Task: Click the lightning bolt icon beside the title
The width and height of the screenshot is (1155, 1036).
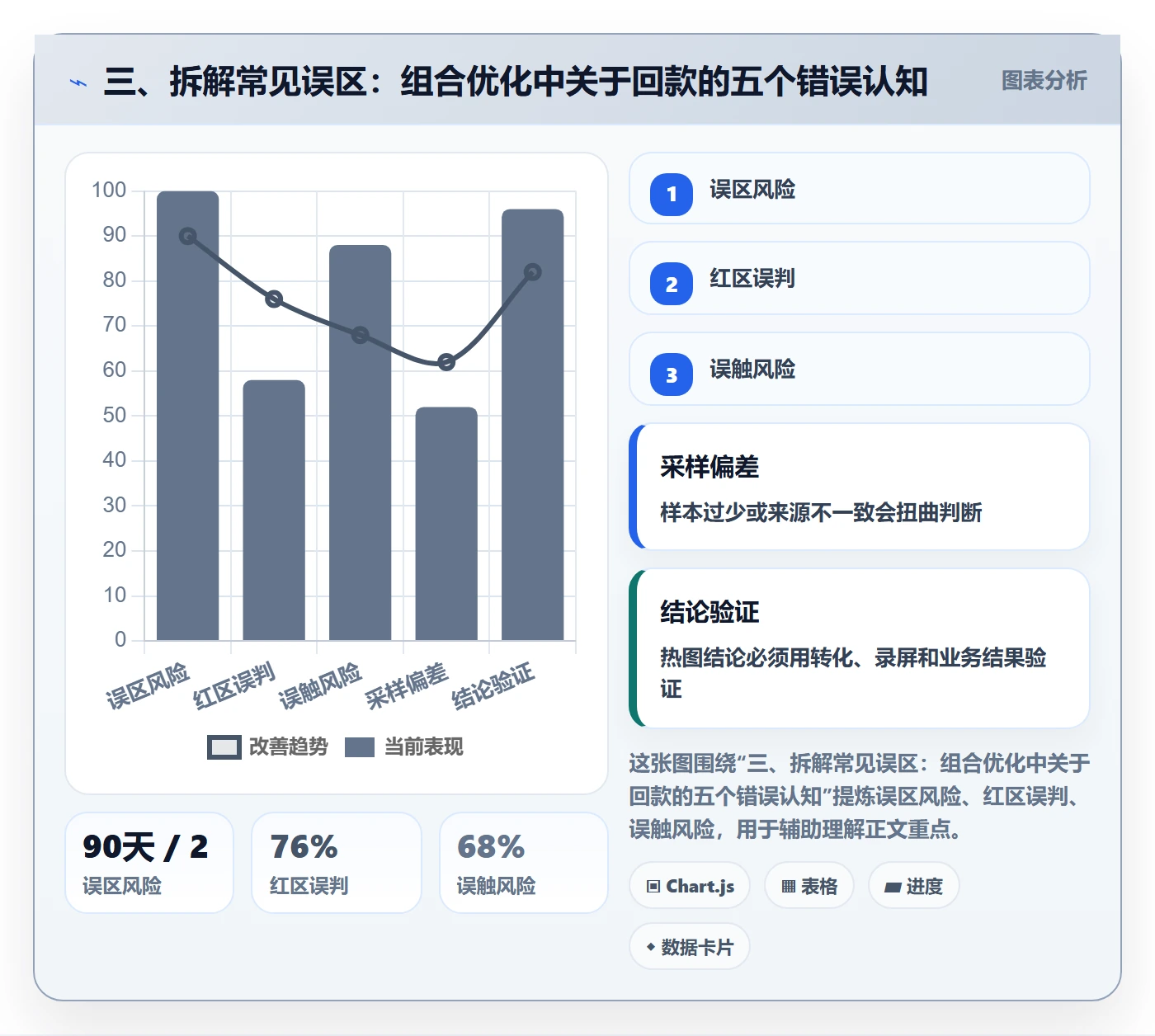Action: tap(78, 82)
